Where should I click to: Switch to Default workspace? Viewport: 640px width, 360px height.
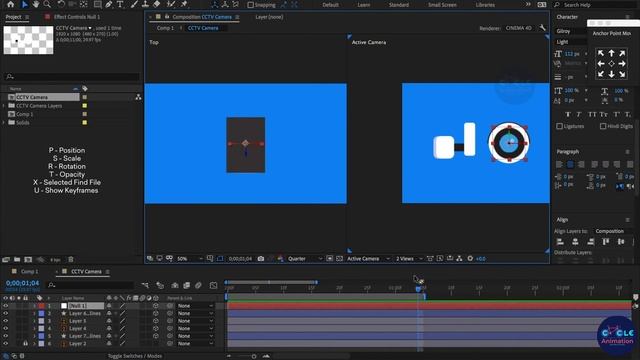(x=330, y=5)
